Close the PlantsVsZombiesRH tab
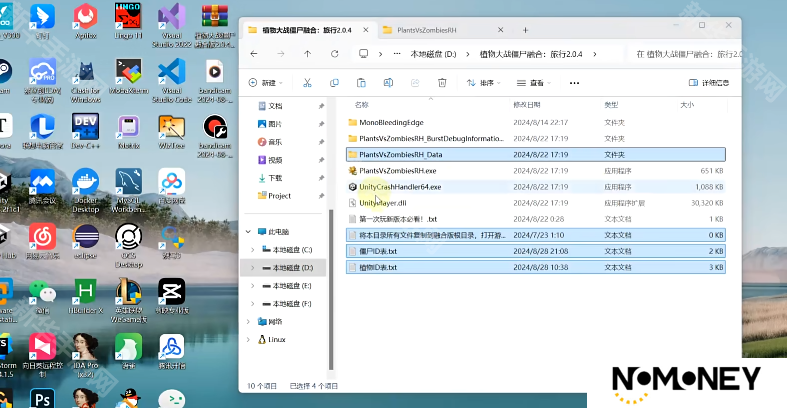This screenshot has width=787, height=408. point(500,30)
